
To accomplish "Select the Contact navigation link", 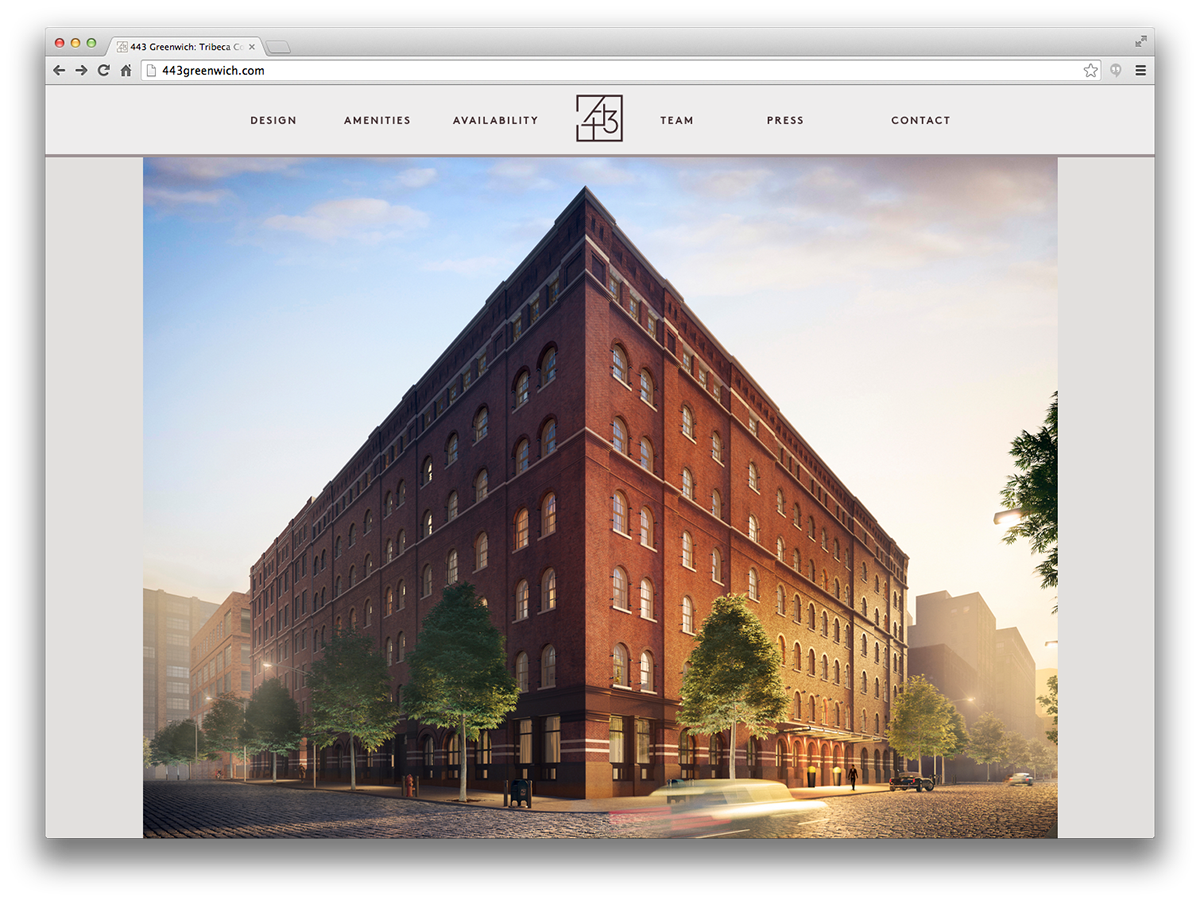I will pyautogui.click(x=921, y=120).
